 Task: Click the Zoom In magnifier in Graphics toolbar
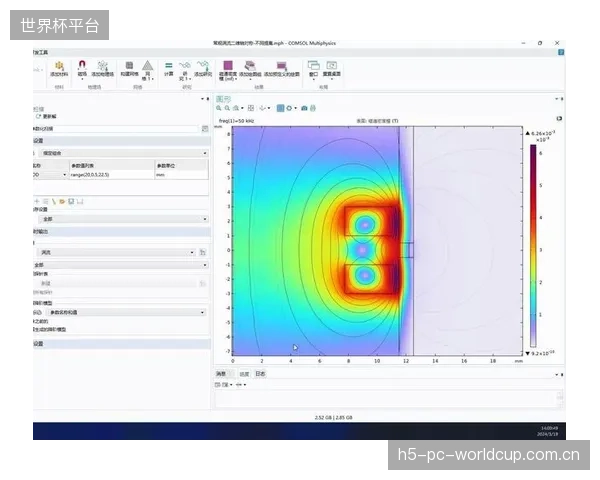219,108
